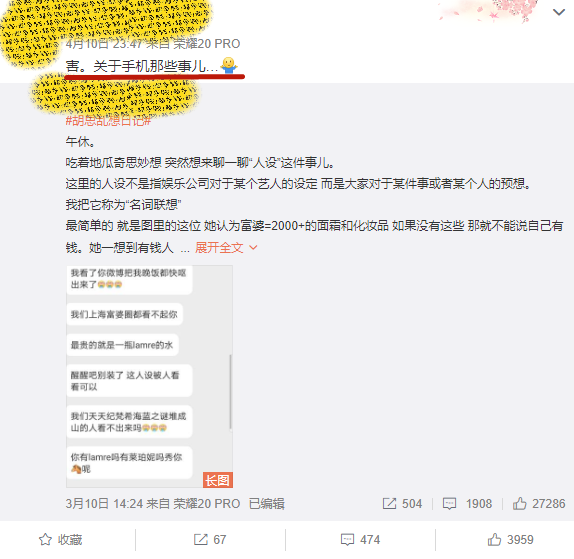Open the long chat screenshot thumbnail
The width and height of the screenshot is (574, 559).
tap(149, 376)
